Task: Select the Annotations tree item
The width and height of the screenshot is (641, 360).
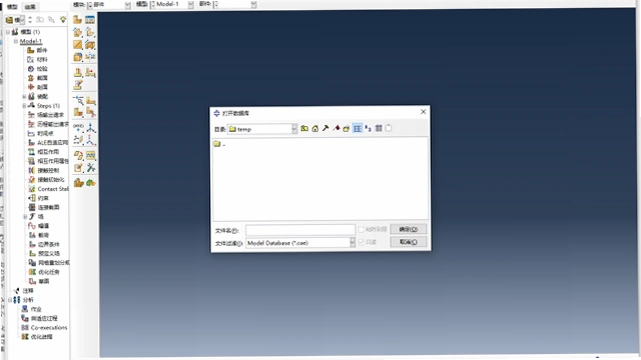Action: pyautogui.click(x=28, y=291)
